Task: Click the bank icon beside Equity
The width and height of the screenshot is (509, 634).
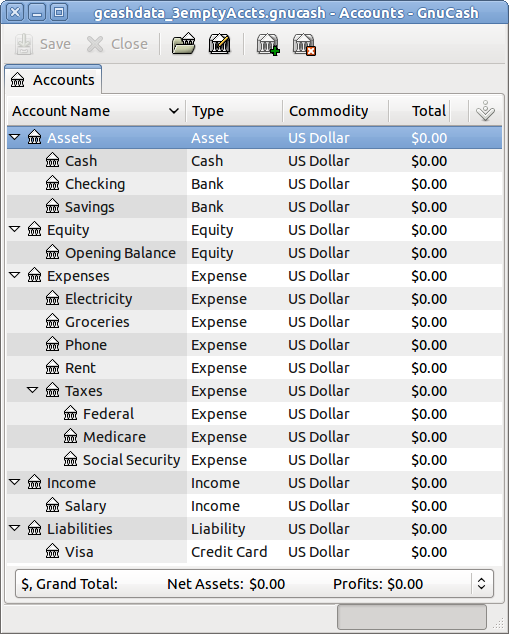Action: (x=34, y=230)
